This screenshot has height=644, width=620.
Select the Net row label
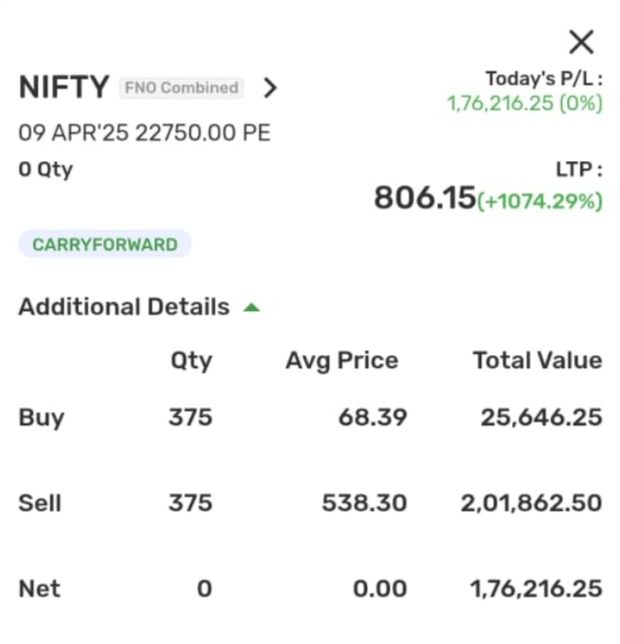39,588
